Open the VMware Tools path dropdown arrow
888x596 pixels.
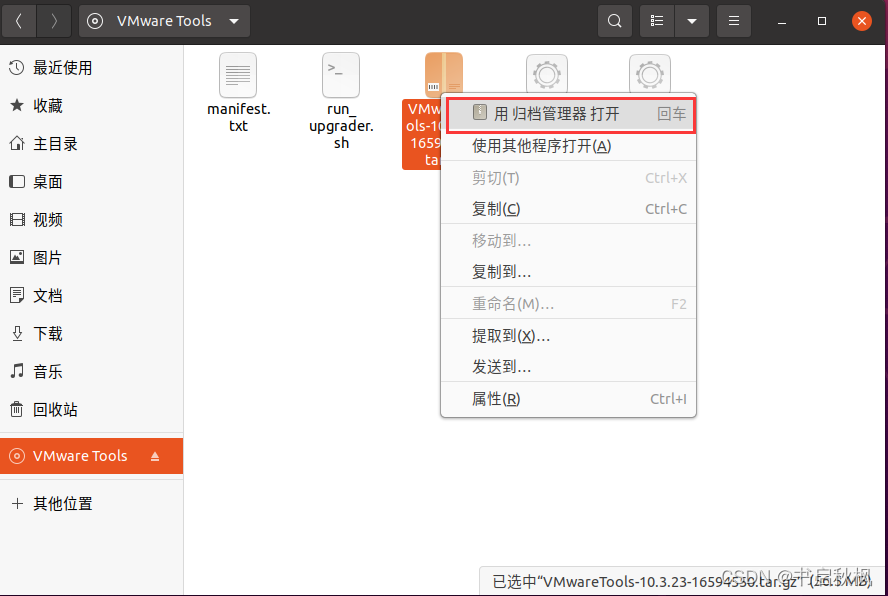[234, 22]
